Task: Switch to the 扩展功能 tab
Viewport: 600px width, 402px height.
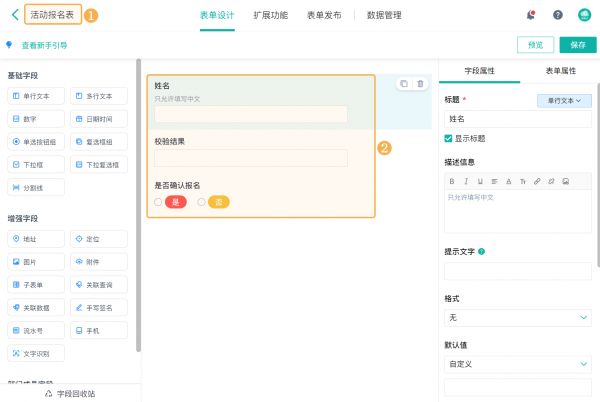Action: [269, 16]
